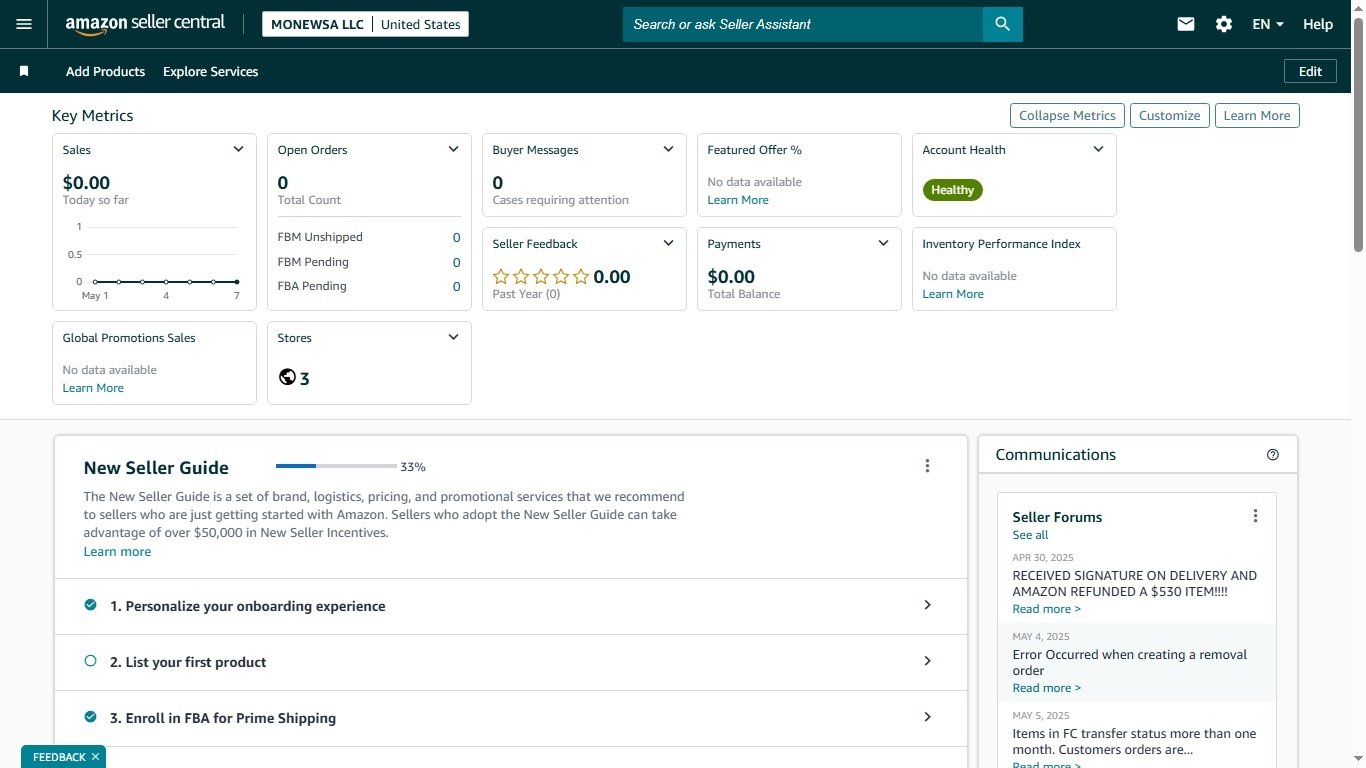Click the search magnifier button

click(1003, 24)
